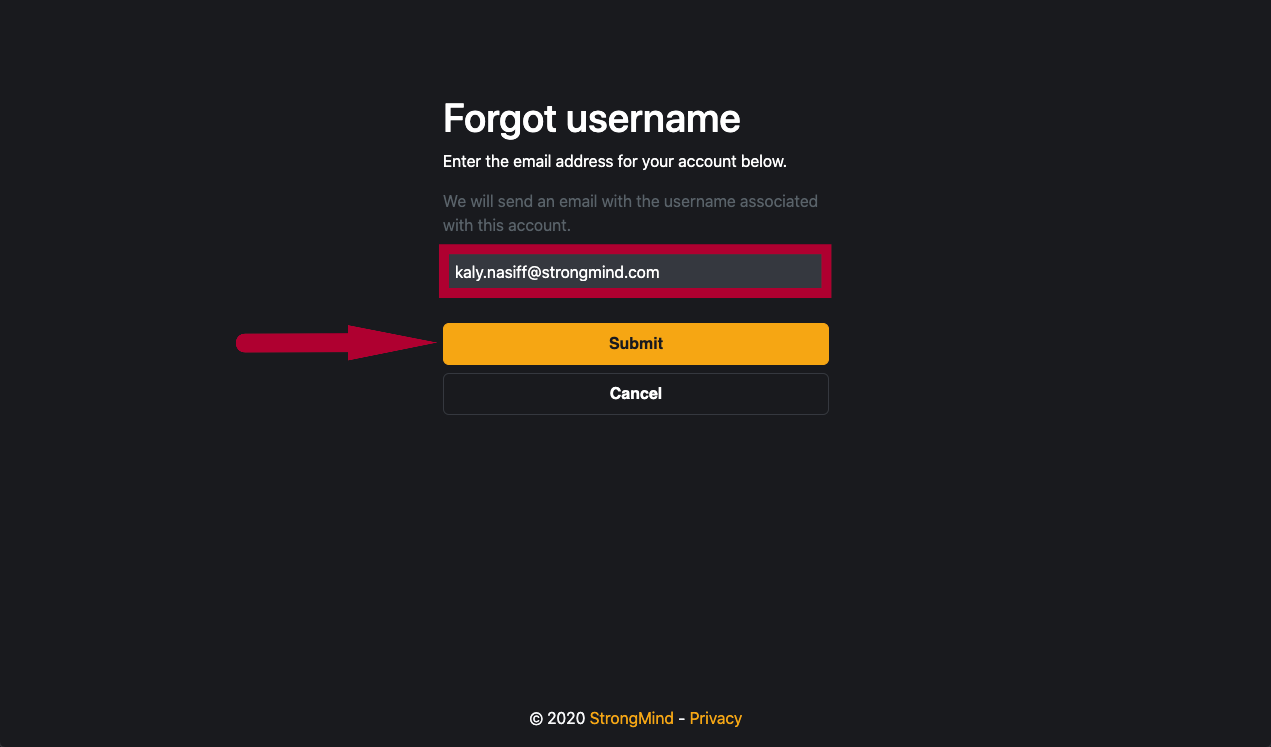
Task: Click the orange Submit button
Action: pos(636,343)
